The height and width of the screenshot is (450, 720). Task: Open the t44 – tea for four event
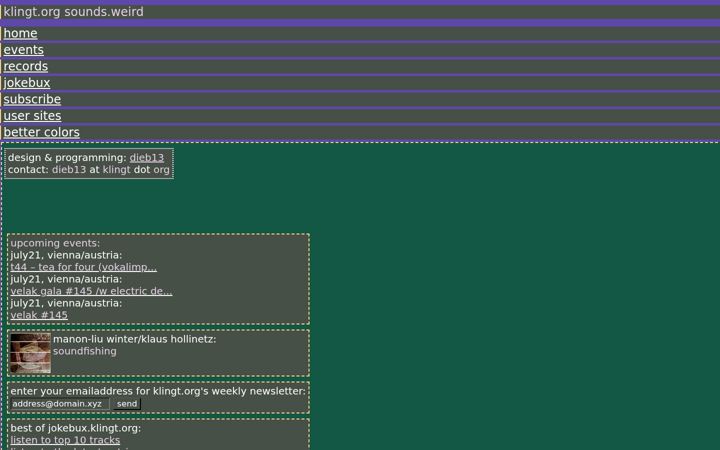pos(84,267)
